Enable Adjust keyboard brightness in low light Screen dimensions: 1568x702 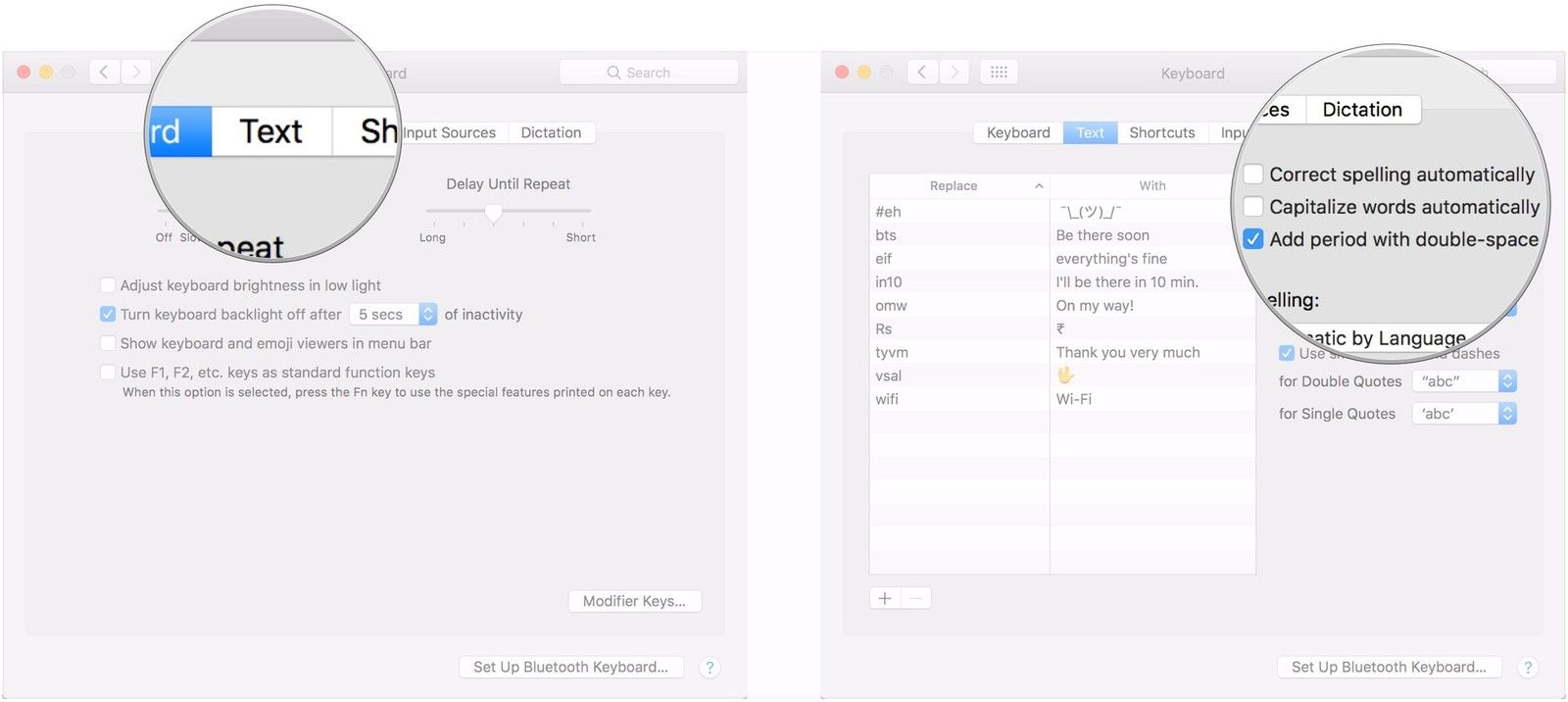click(108, 285)
